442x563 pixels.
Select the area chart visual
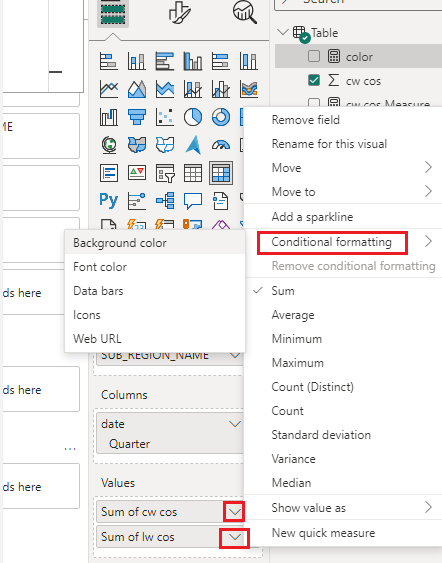137,89
